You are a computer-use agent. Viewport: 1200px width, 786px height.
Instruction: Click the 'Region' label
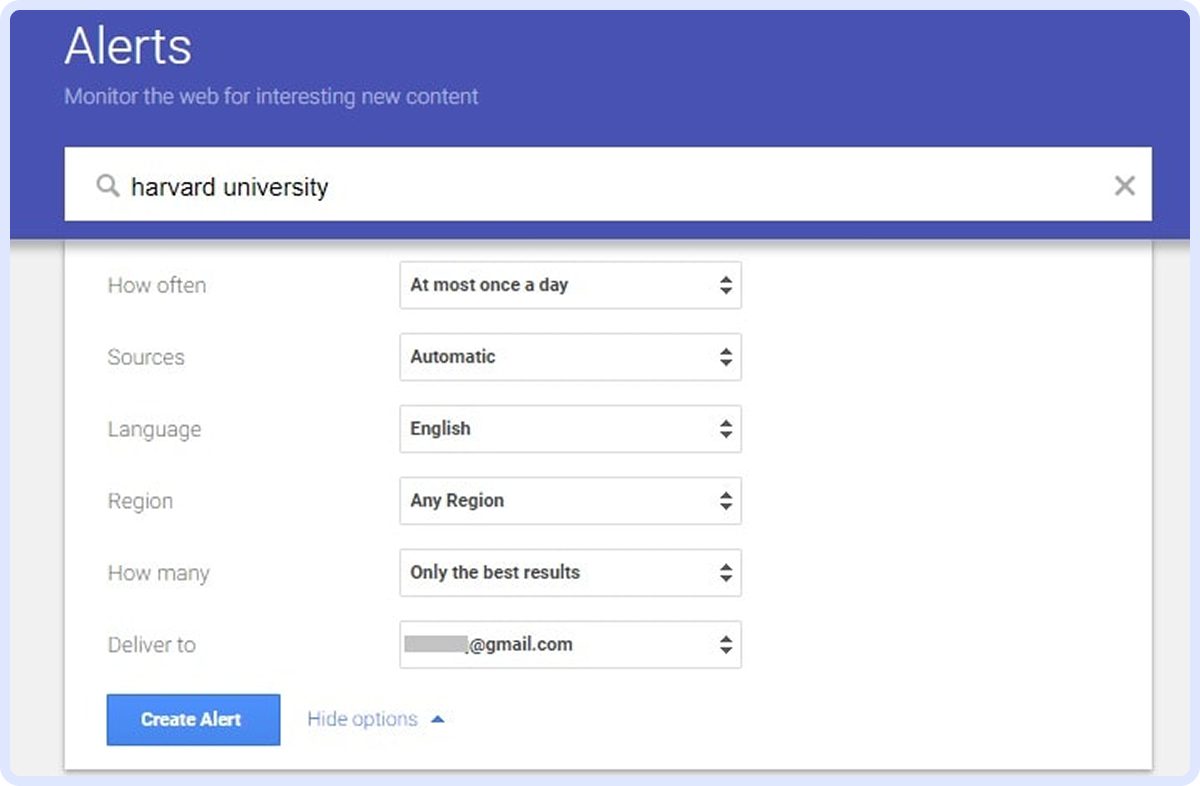140,501
